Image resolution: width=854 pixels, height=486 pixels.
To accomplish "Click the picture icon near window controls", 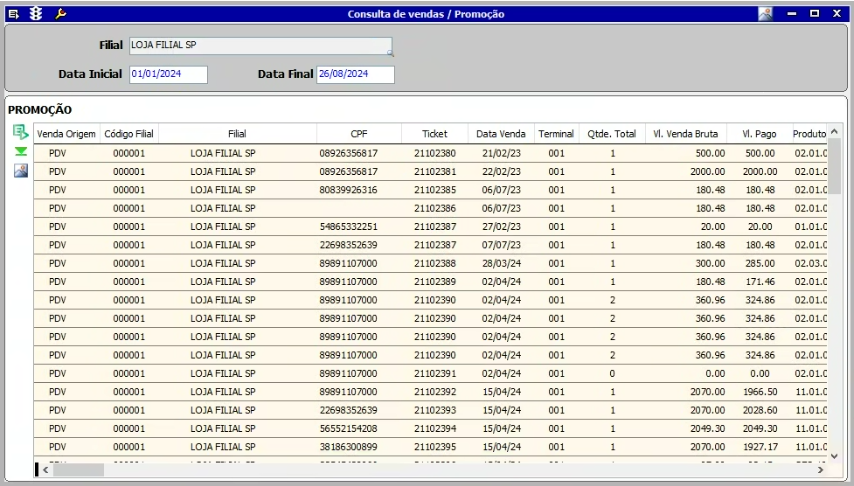I will tap(765, 14).
